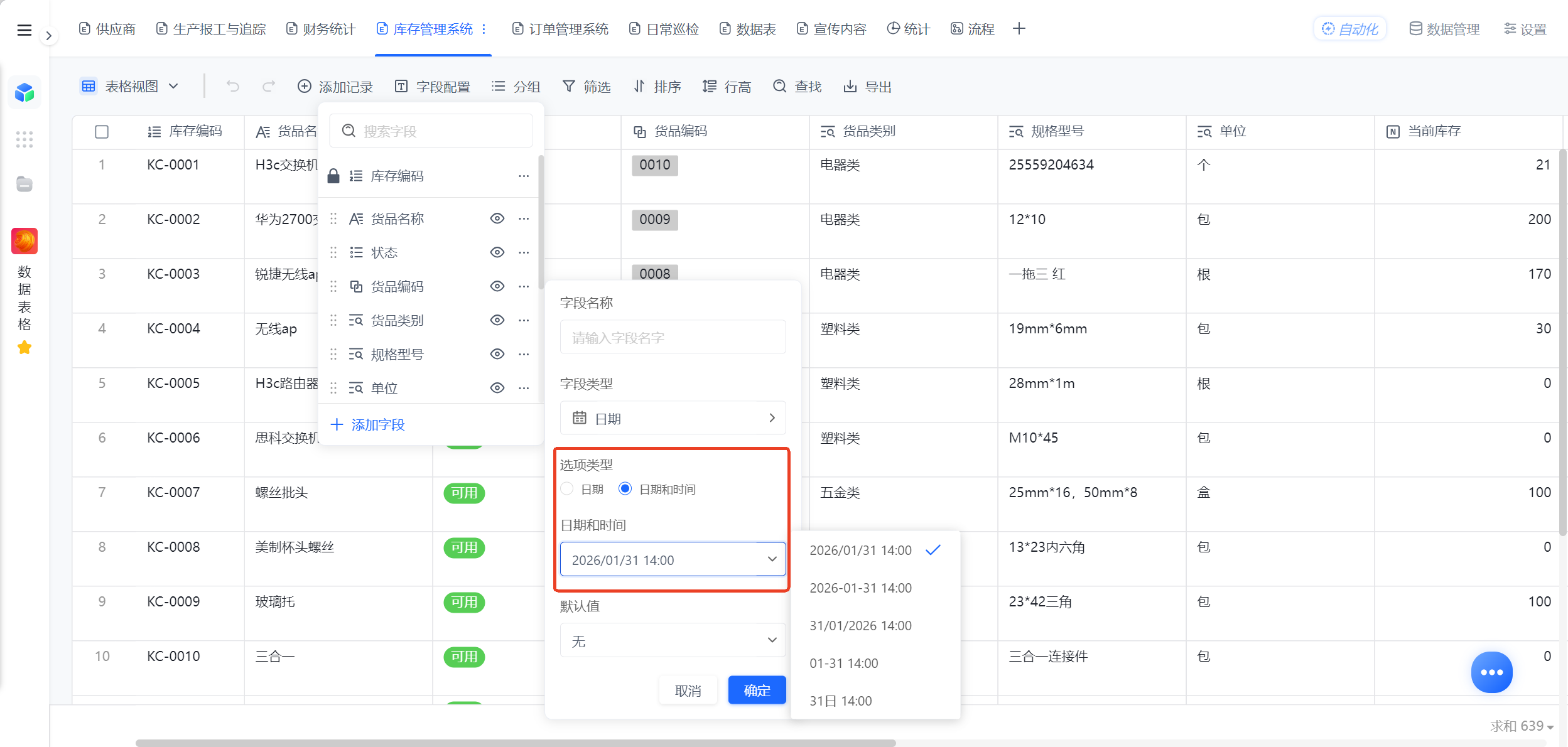Focus the 搜索字段 search box
This screenshot has width=1568, height=747.
(431, 131)
